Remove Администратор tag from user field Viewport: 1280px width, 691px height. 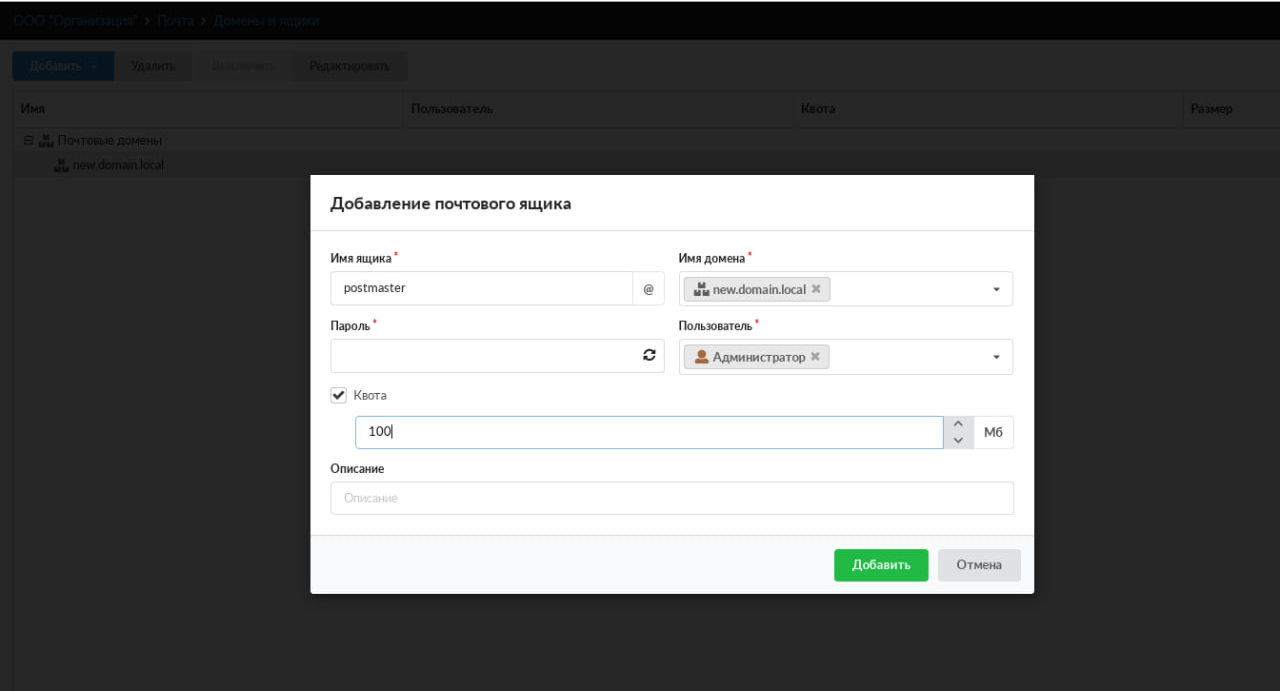click(815, 357)
